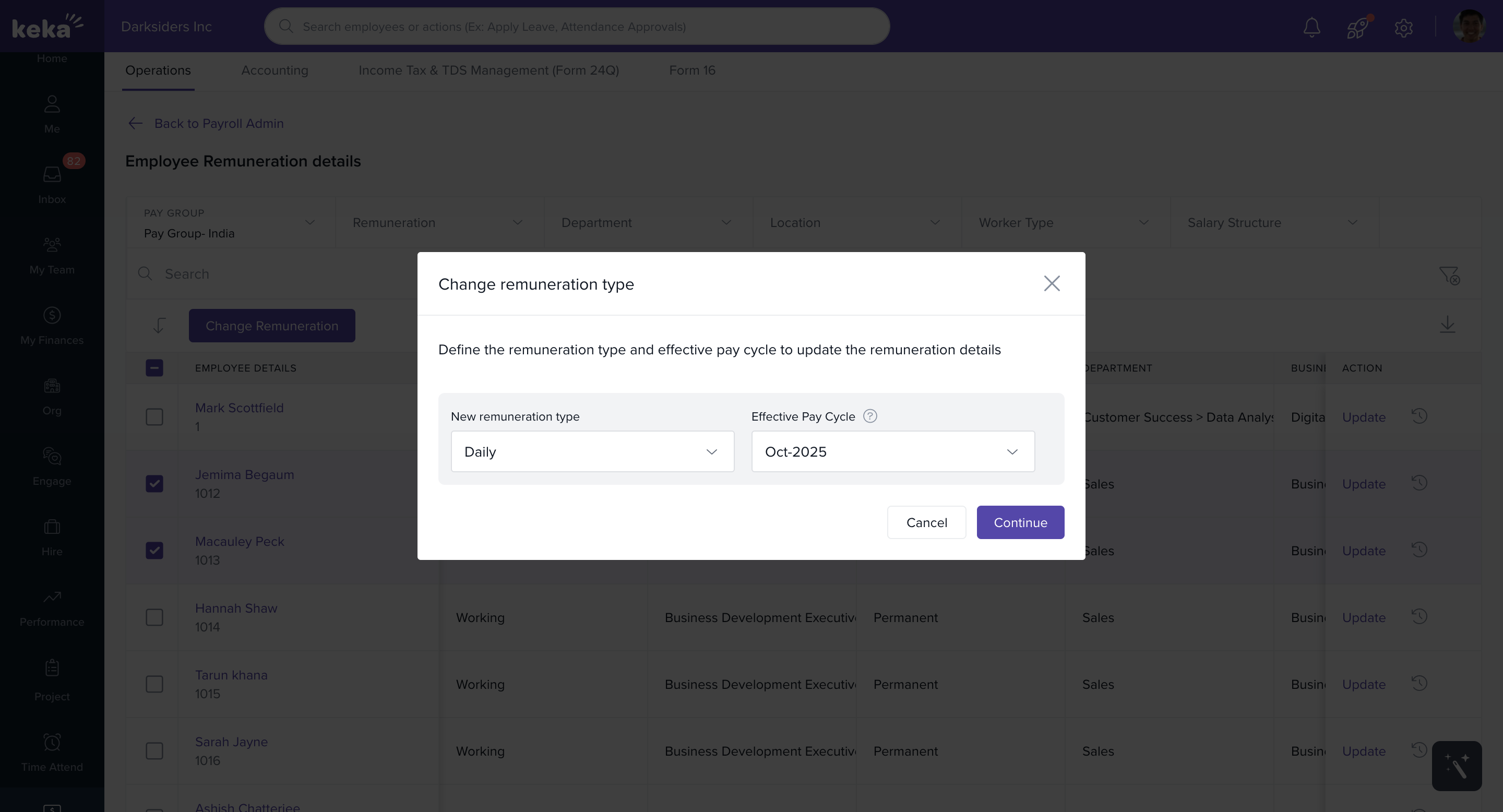Screen dimensions: 1503x812
Task: View remuneration history icon for Hannah Shaw
Action: [x=1419, y=617]
